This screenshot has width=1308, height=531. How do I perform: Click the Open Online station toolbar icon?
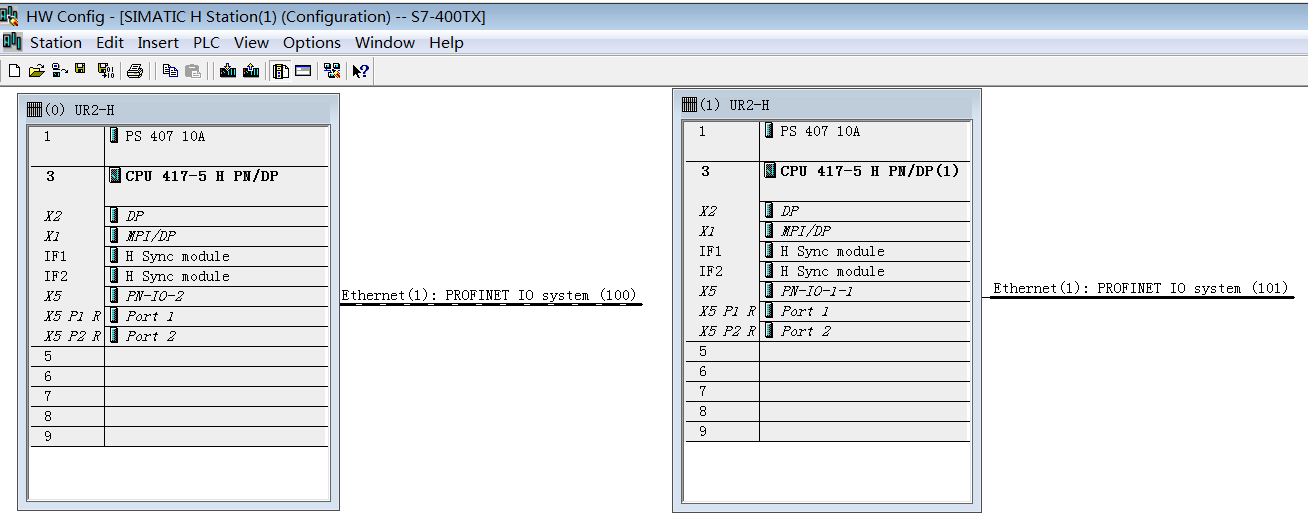(x=59, y=71)
